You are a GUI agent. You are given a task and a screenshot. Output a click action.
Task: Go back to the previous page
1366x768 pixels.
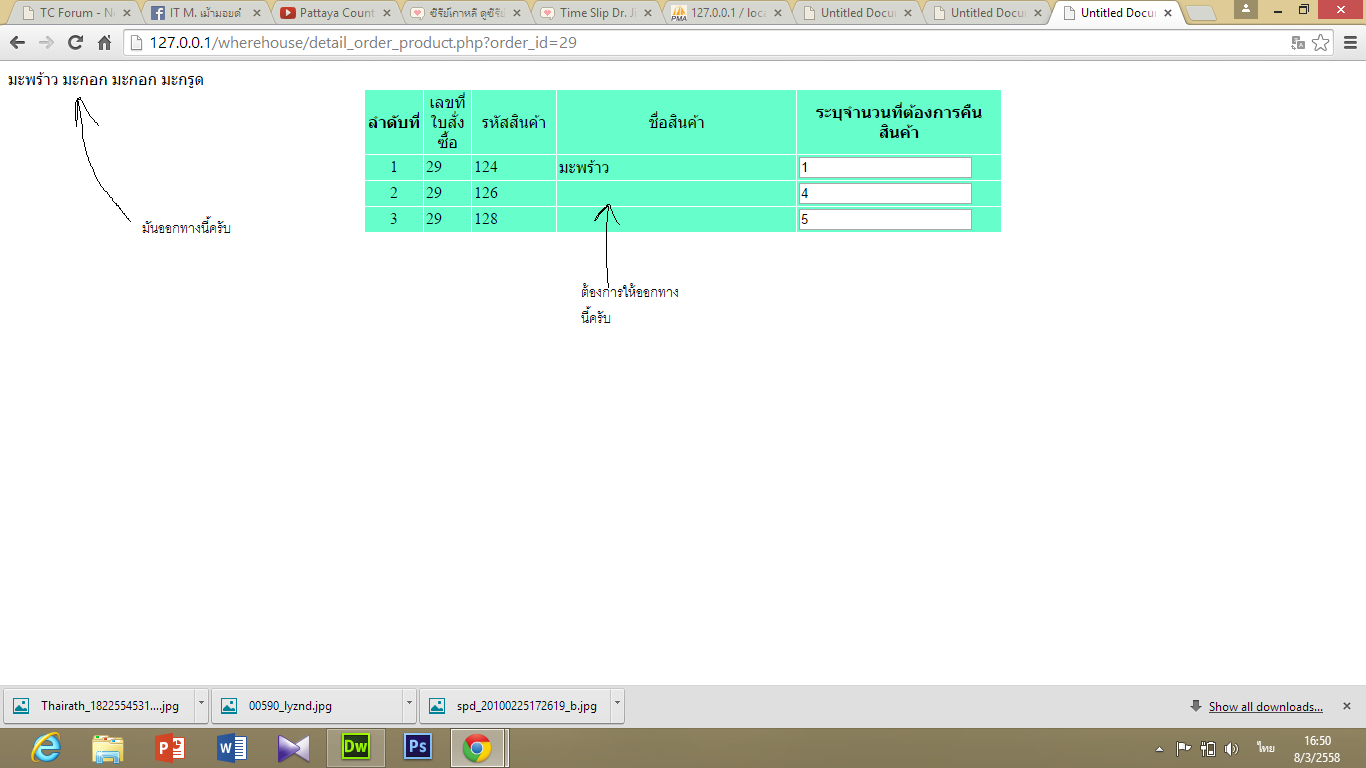pyautogui.click(x=17, y=43)
